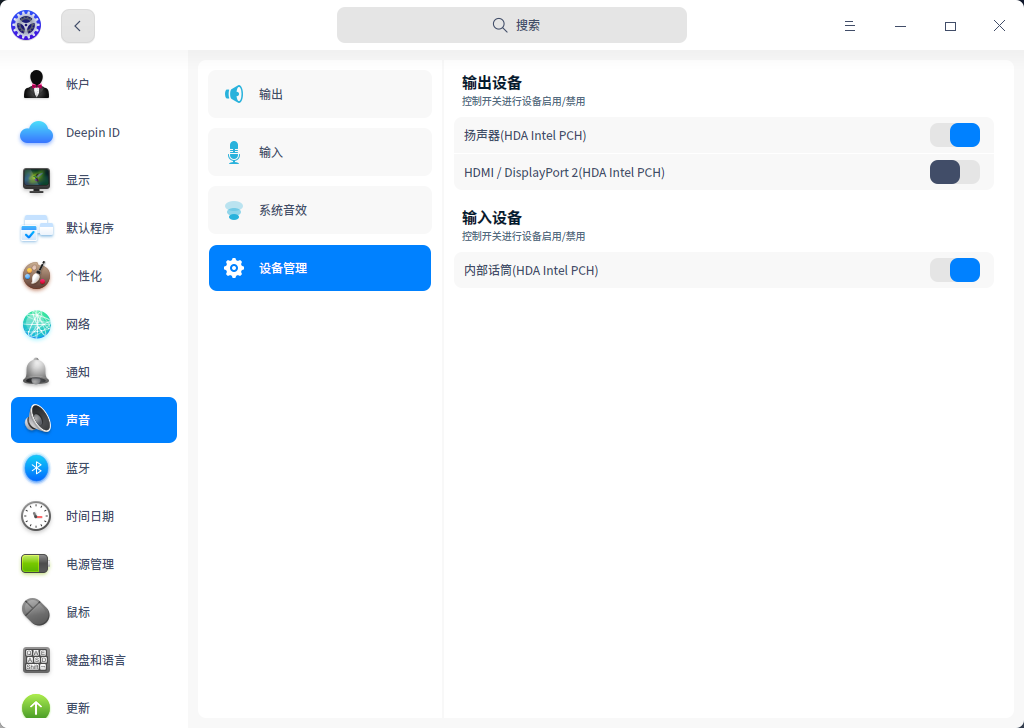The image size is (1024, 728).
Task: Open 个性化 personalization palette icon
Action: (37, 276)
